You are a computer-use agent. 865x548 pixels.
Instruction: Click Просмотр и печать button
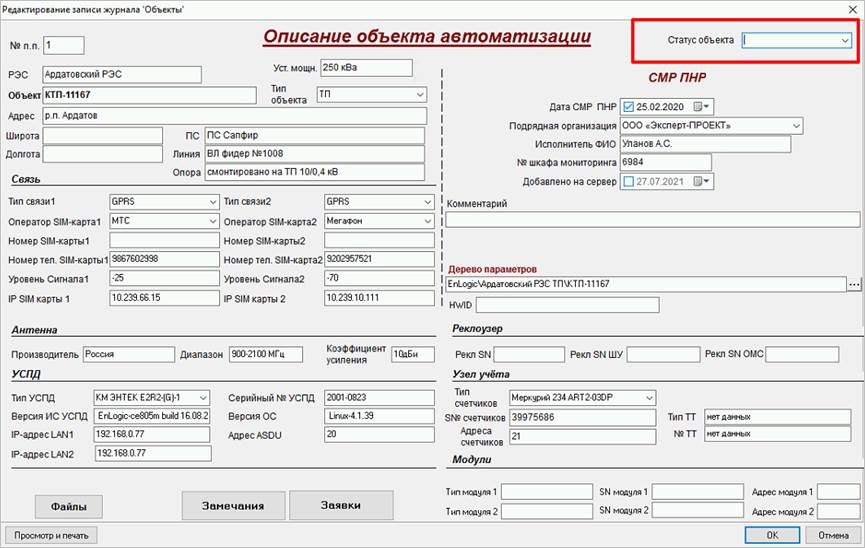(51, 535)
